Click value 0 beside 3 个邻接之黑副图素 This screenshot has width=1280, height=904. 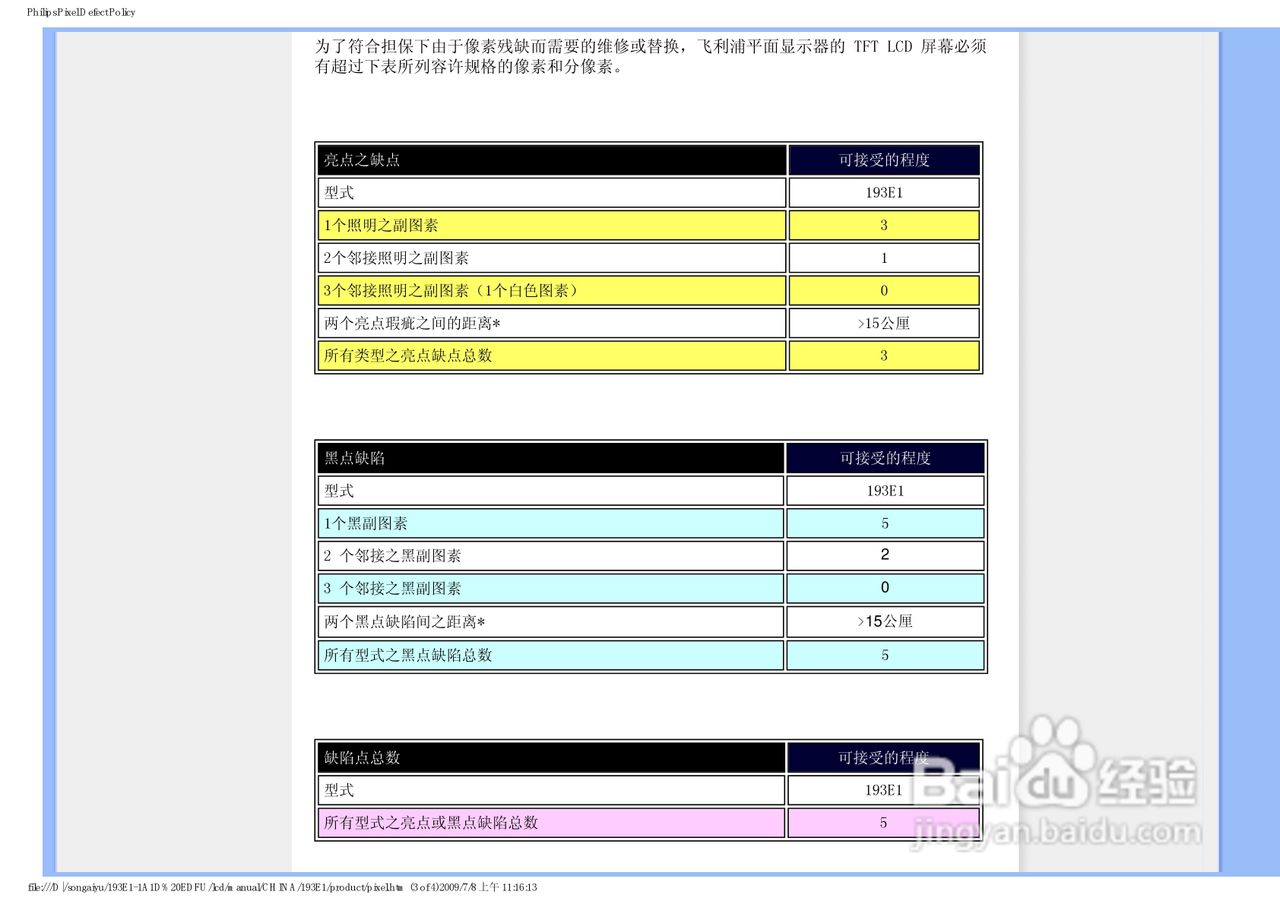coord(885,588)
